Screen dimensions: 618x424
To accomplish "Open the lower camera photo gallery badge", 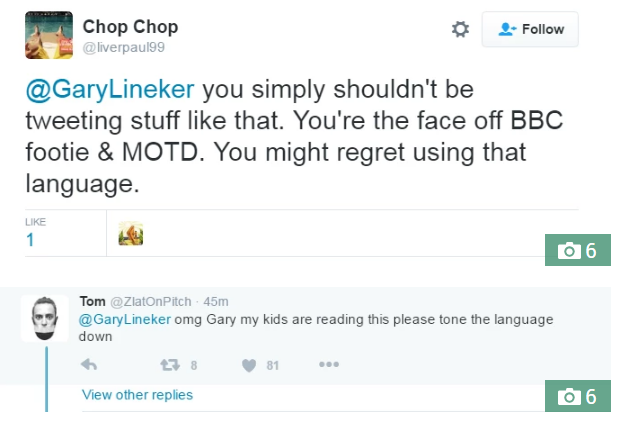I will coord(578,396).
